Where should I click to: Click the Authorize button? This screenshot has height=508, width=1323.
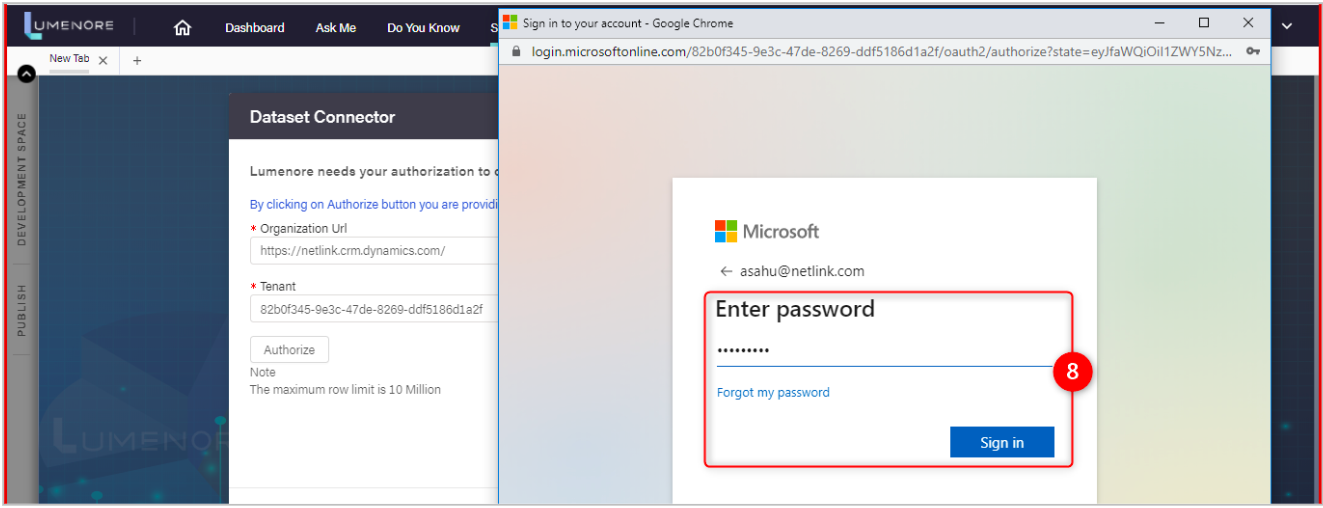pos(289,350)
